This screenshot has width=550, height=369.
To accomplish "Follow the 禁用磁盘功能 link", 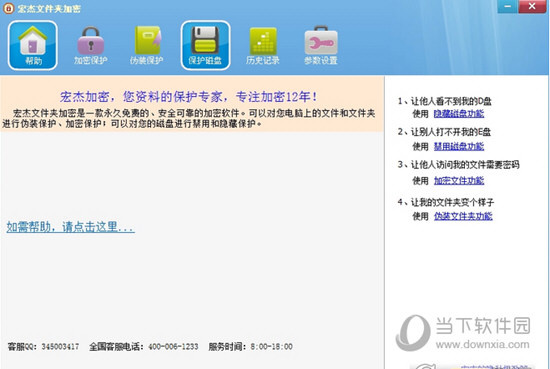I will 459,146.
